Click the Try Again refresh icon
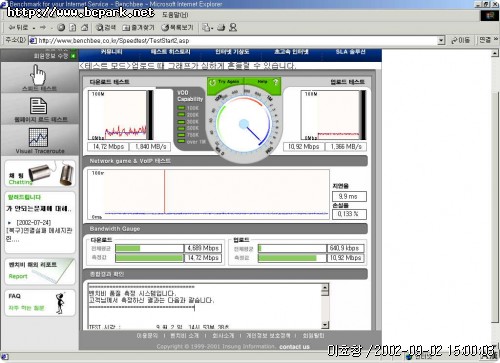Viewport: 500px width, 363px height. (x=212, y=82)
